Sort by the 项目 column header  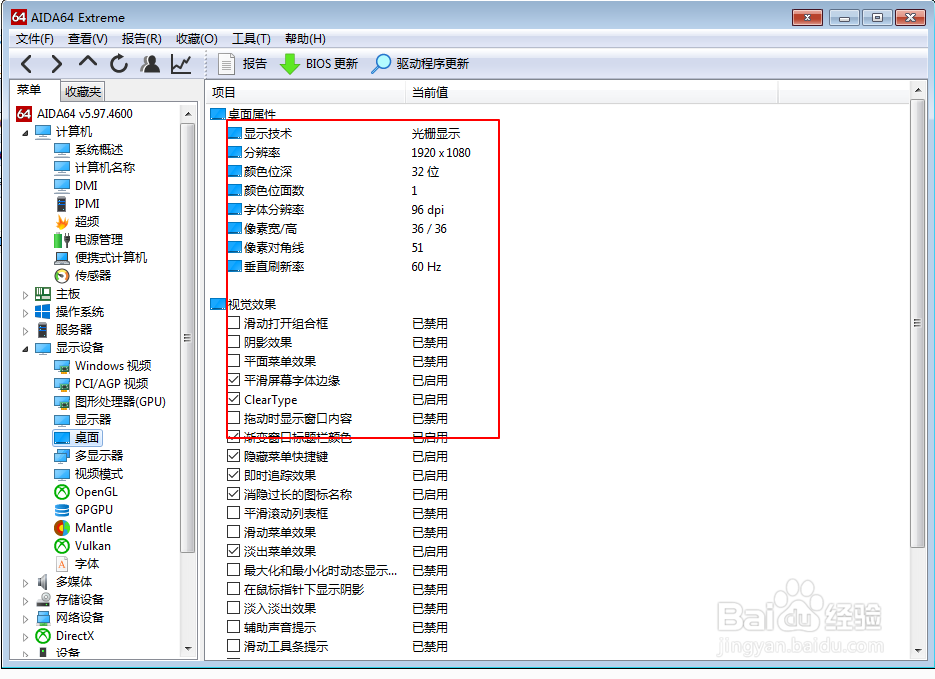[x=306, y=92]
